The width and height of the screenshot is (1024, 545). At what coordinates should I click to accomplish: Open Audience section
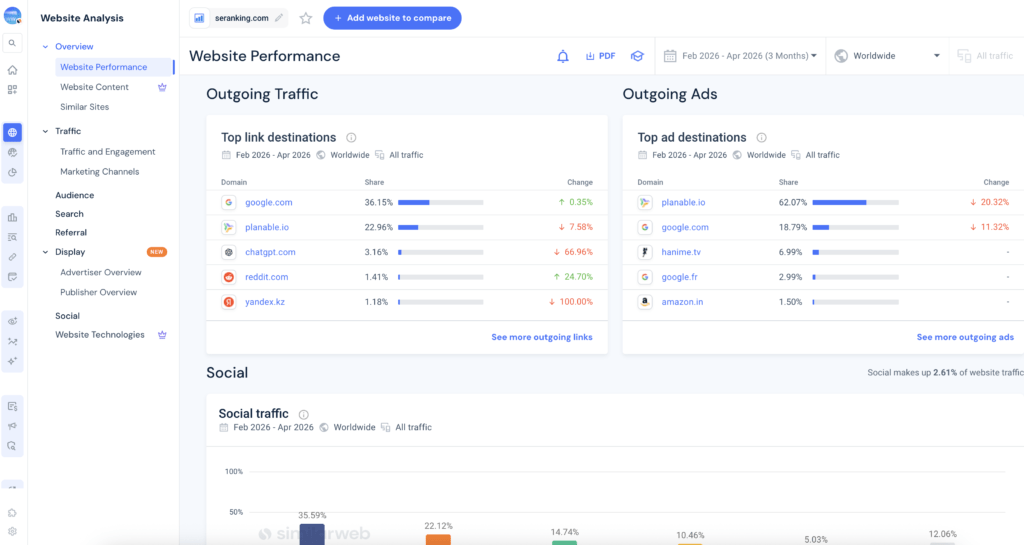(74, 195)
